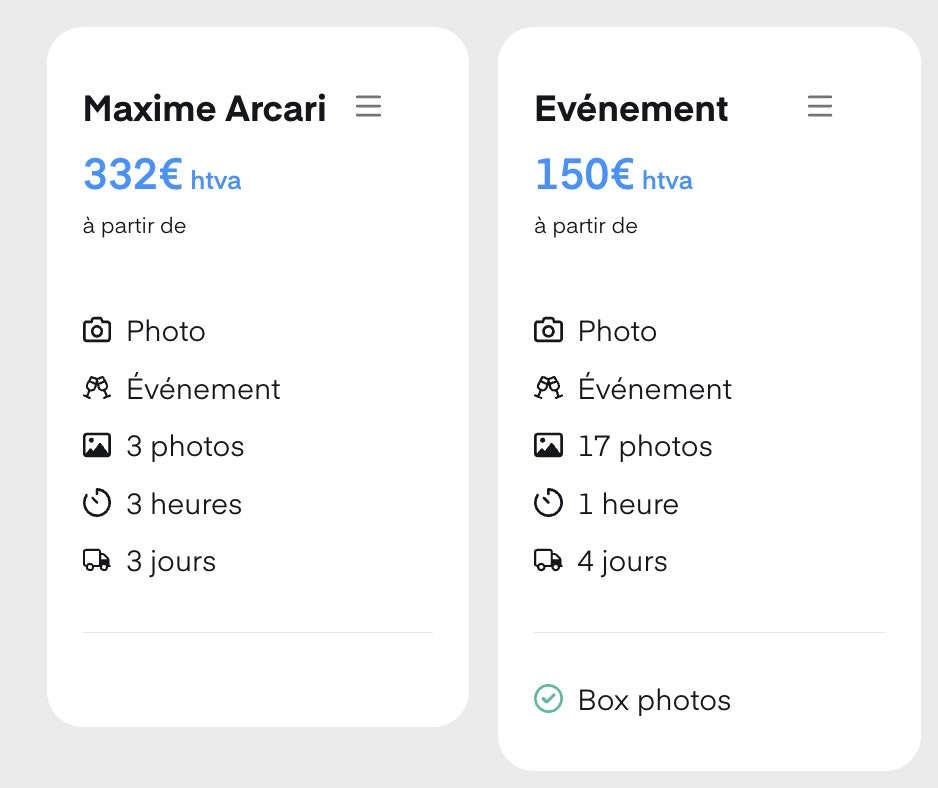Open the hamburger menu on Evénement card
This screenshot has height=788, width=938.
pos(820,106)
